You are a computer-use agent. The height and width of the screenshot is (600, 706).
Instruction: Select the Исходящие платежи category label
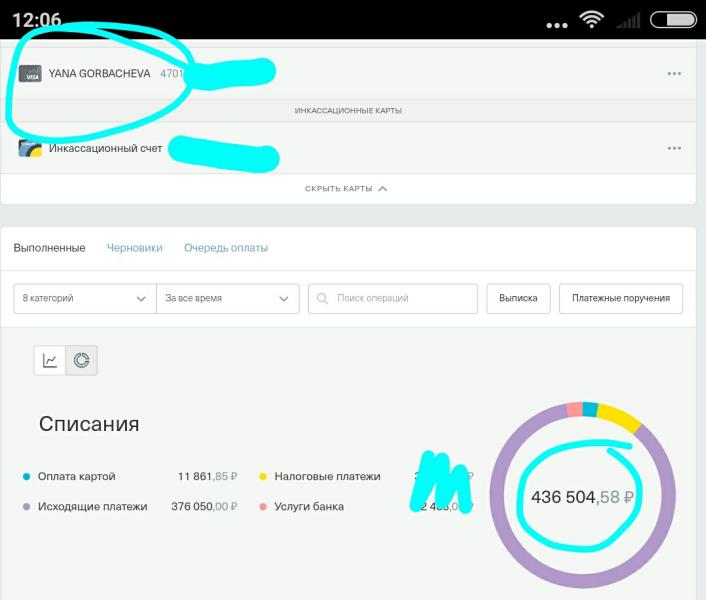[x=93, y=506]
